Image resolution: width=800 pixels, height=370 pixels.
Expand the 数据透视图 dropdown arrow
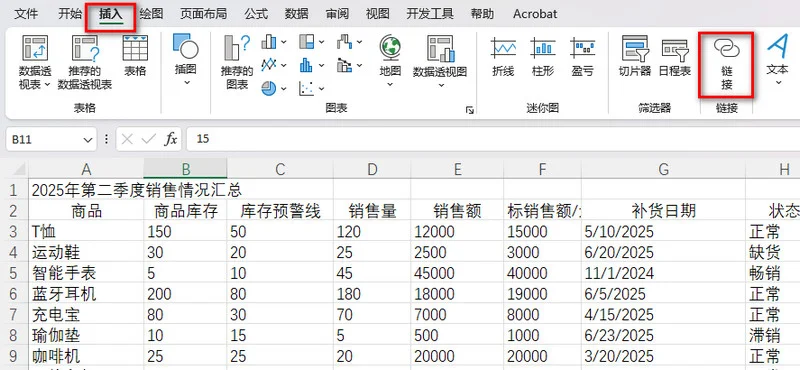(x=441, y=85)
